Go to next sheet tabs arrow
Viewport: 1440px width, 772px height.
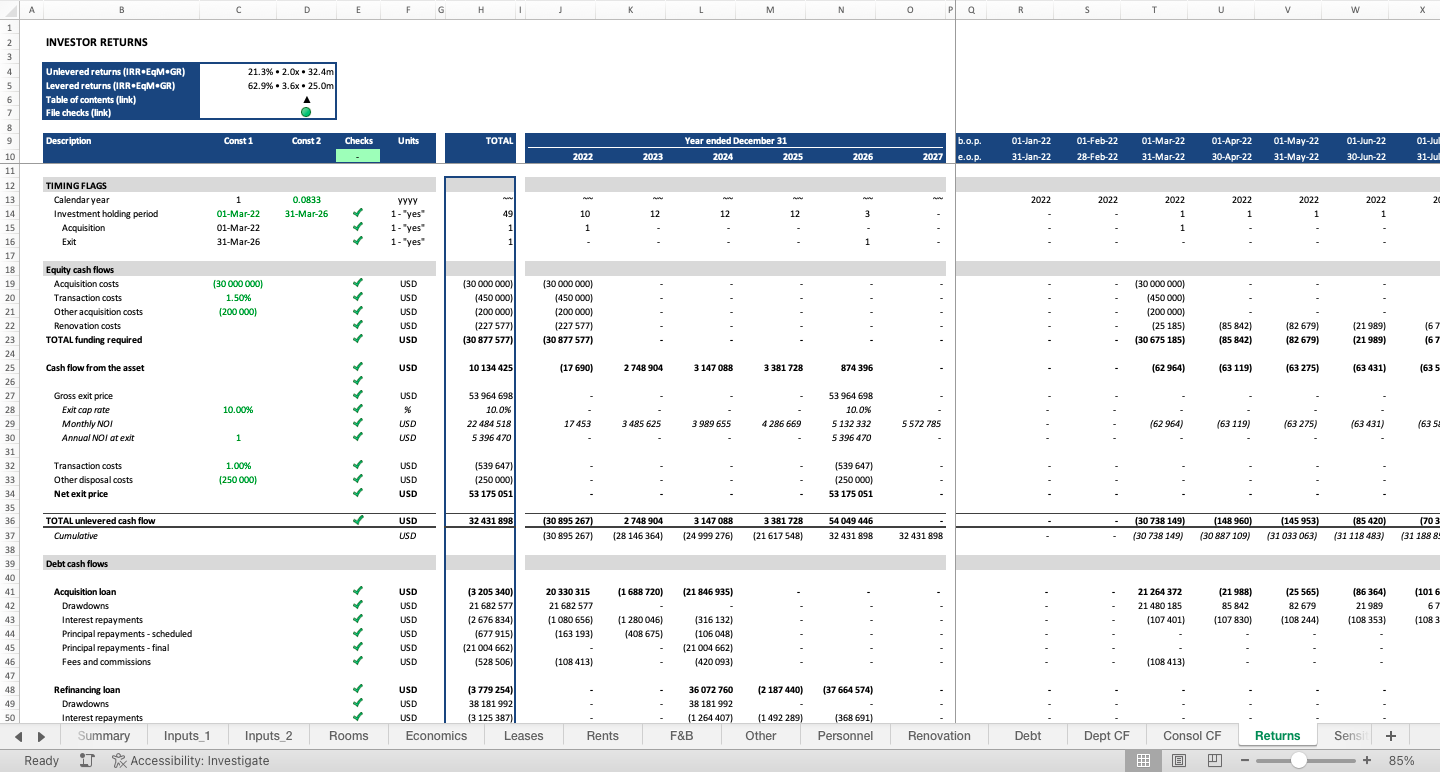[41, 736]
